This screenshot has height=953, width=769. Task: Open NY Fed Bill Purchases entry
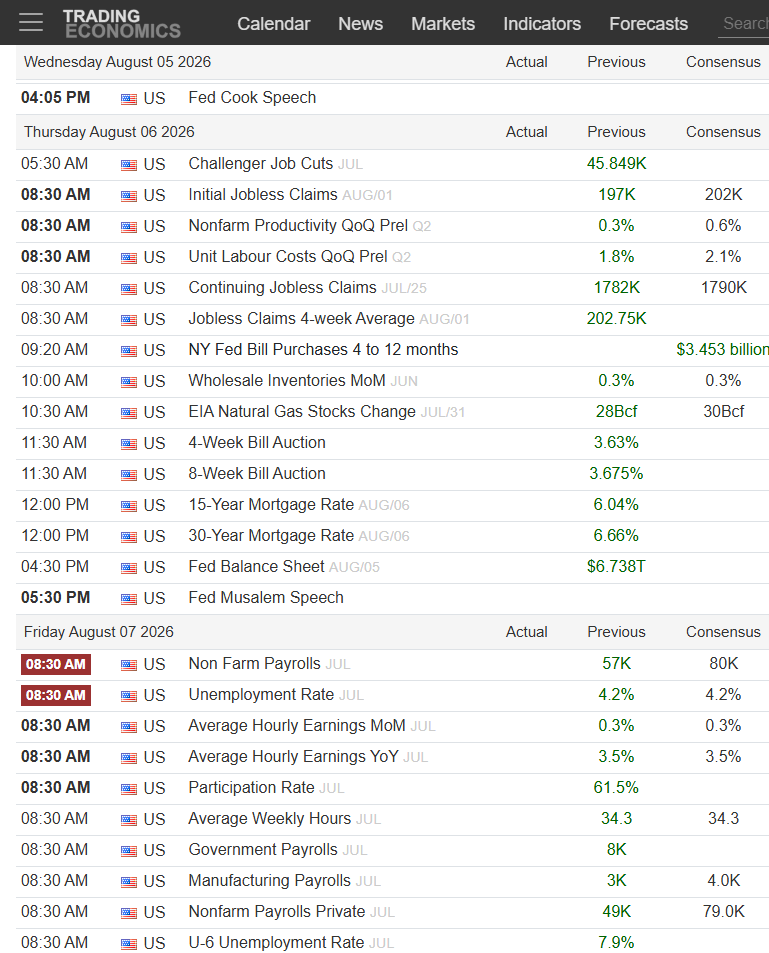pos(323,349)
